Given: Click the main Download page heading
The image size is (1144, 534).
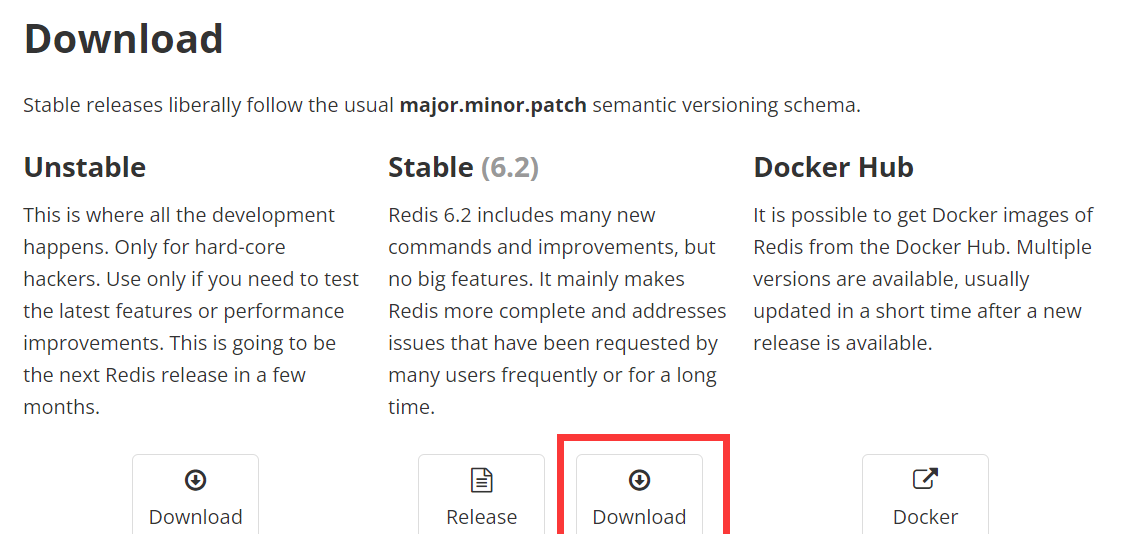Looking at the screenshot, I should click(123, 39).
